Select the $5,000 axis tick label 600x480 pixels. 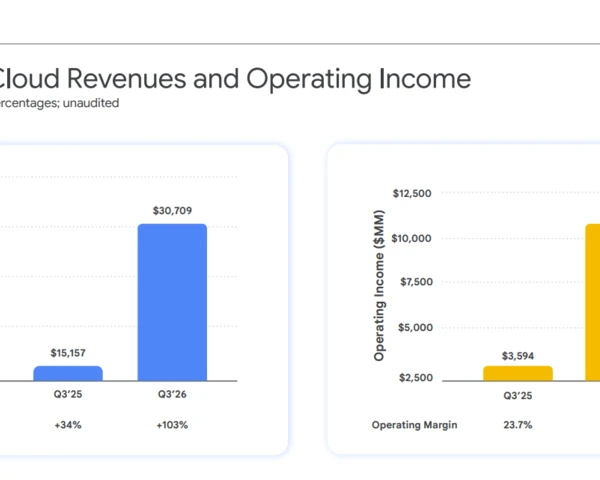[416, 328]
